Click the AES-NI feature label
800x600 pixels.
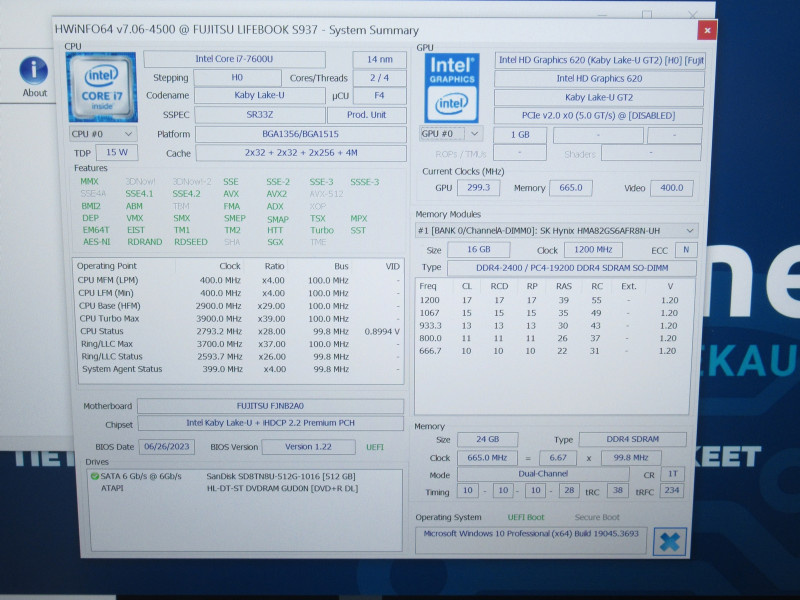point(96,242)
